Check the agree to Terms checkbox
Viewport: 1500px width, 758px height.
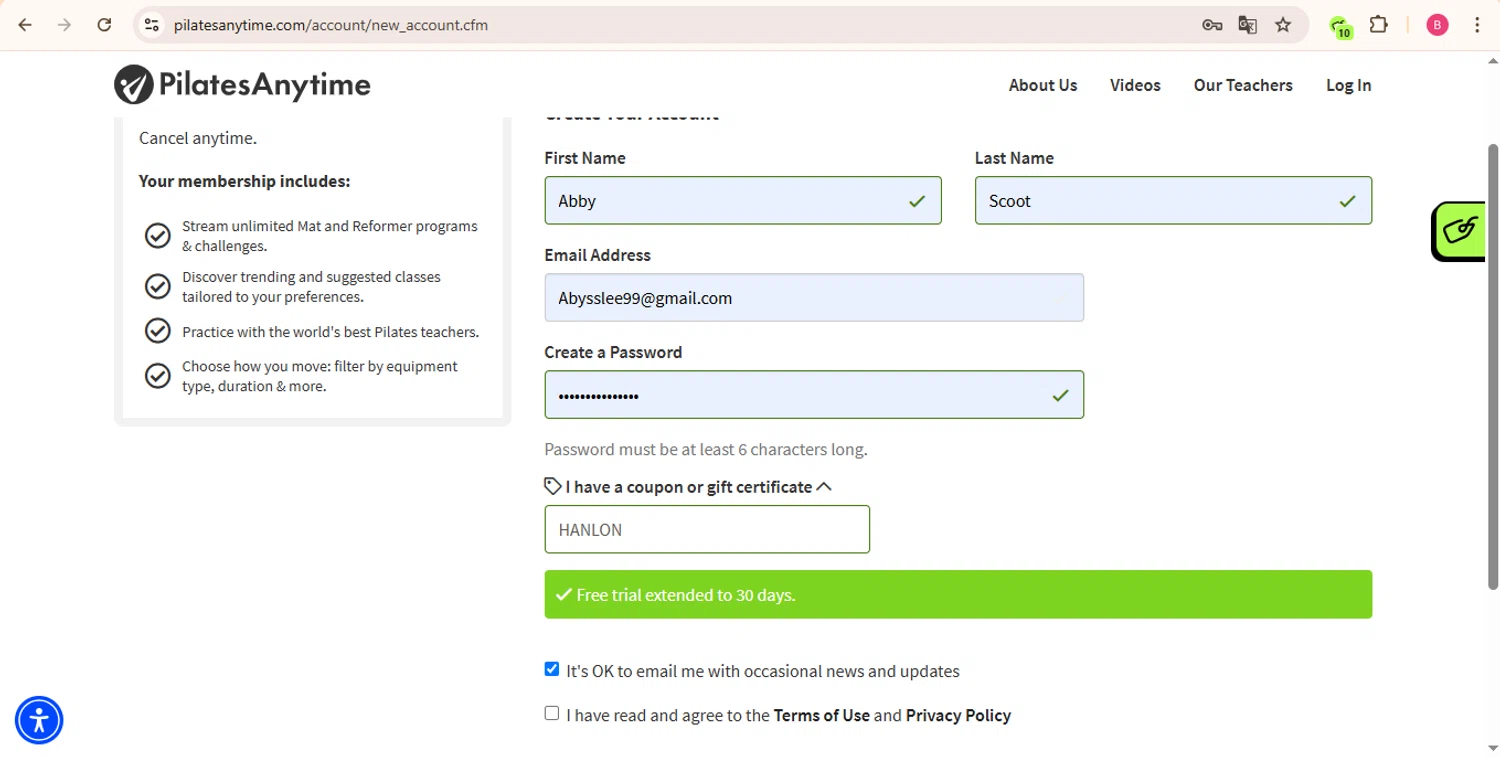[x=552, y=713]
